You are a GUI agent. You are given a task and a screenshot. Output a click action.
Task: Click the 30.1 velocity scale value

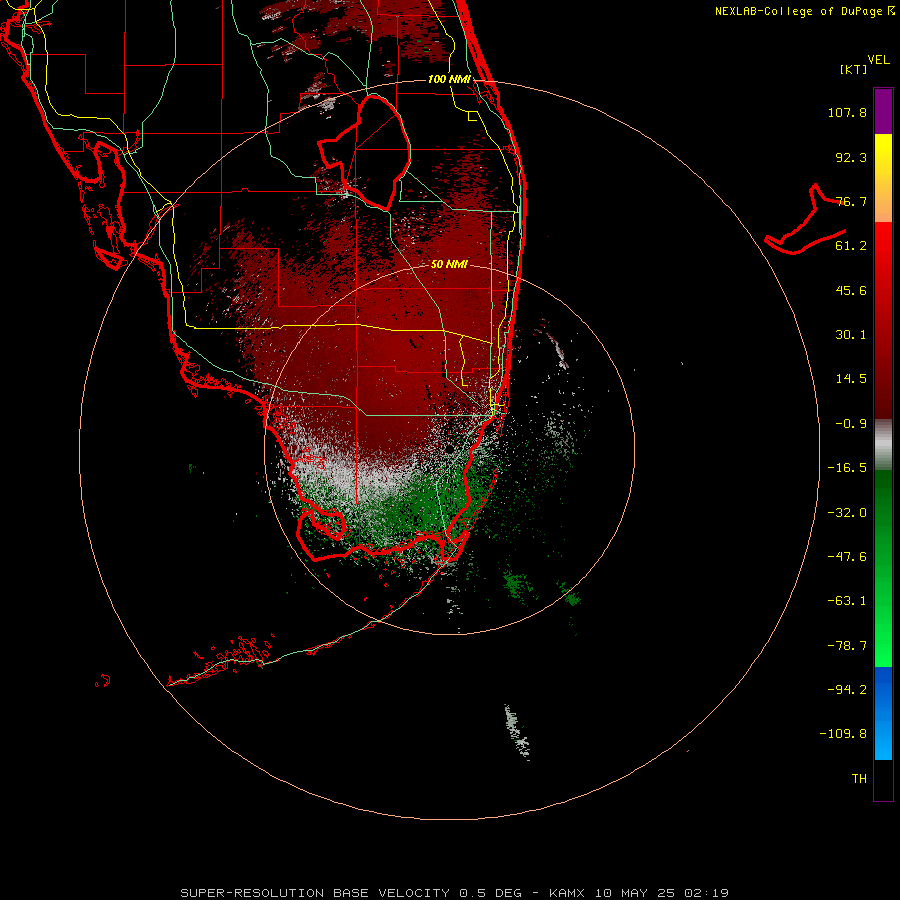[x=851, y=335]
